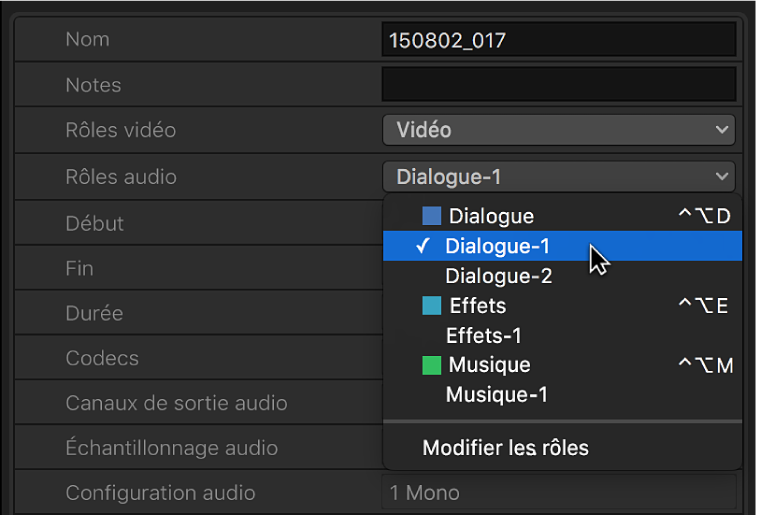Click the blue Dialogue role color swatch

coord(432,216)
